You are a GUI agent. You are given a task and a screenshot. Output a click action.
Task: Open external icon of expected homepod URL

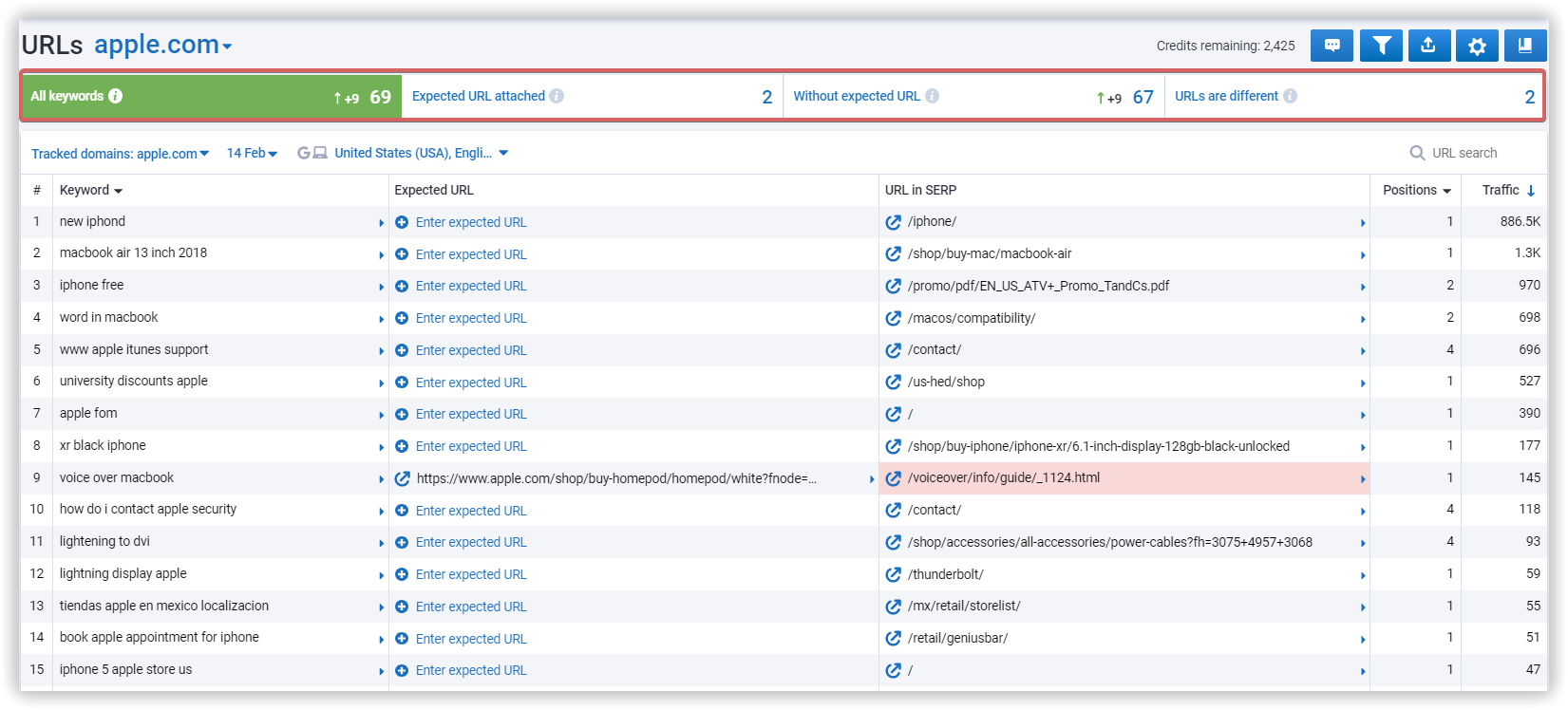pos(402,478)
